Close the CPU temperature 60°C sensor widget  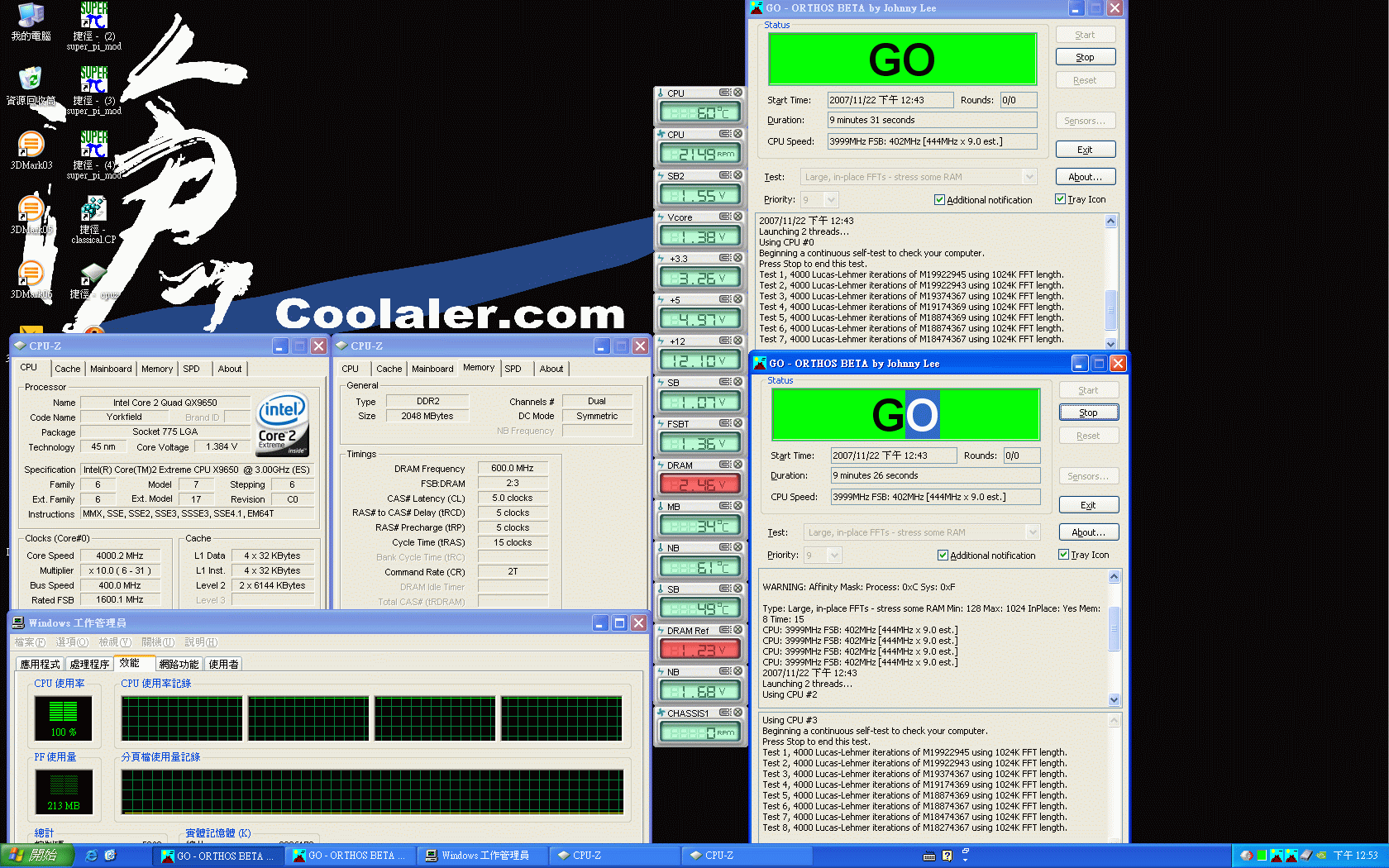coord(737,93)
